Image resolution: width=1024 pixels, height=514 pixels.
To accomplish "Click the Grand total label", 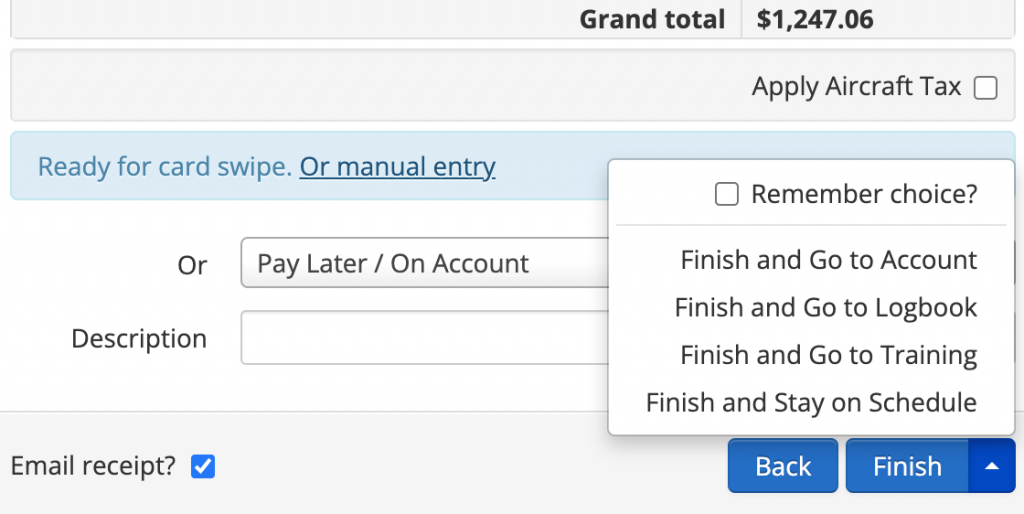I will point(652,19).
